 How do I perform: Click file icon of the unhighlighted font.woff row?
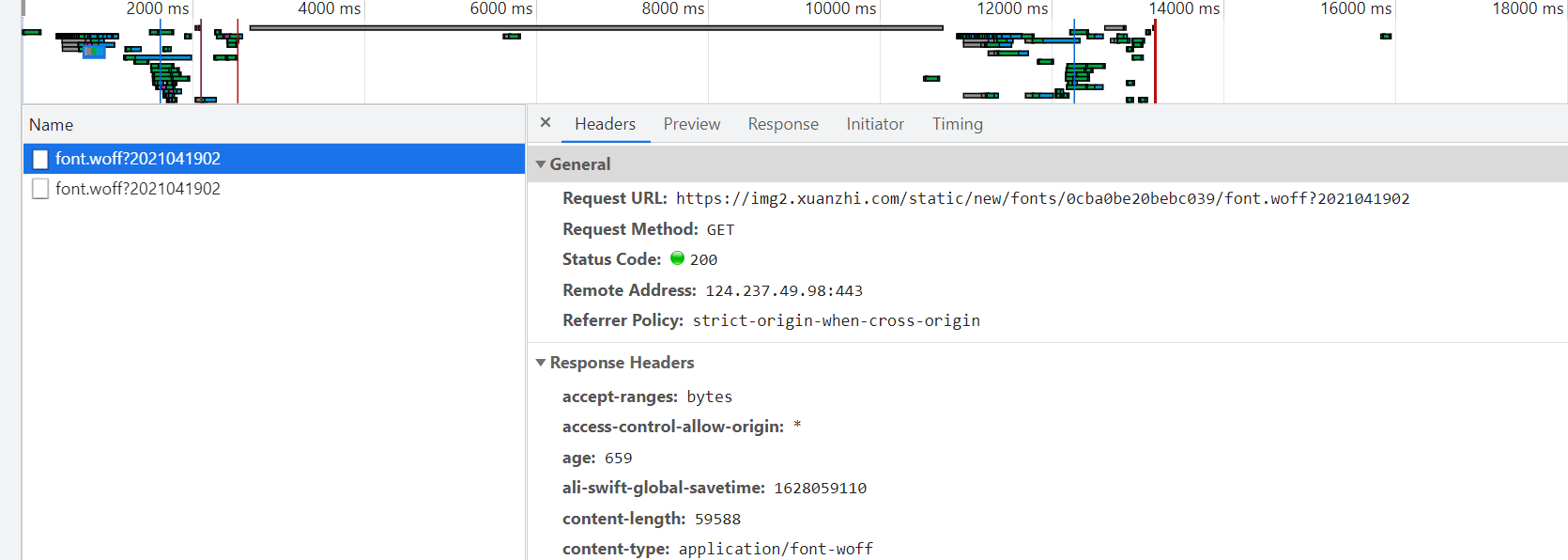[x=40, y=189]
